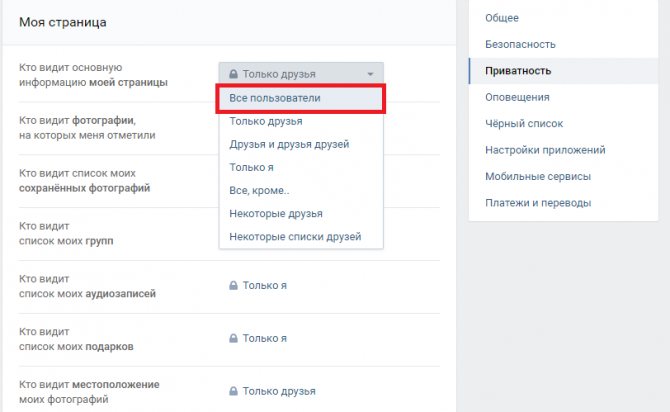Viewport: 670px width, 412px height.
Task: Open "Настройки приложений" in the sidebar
Action: (545, 150)
